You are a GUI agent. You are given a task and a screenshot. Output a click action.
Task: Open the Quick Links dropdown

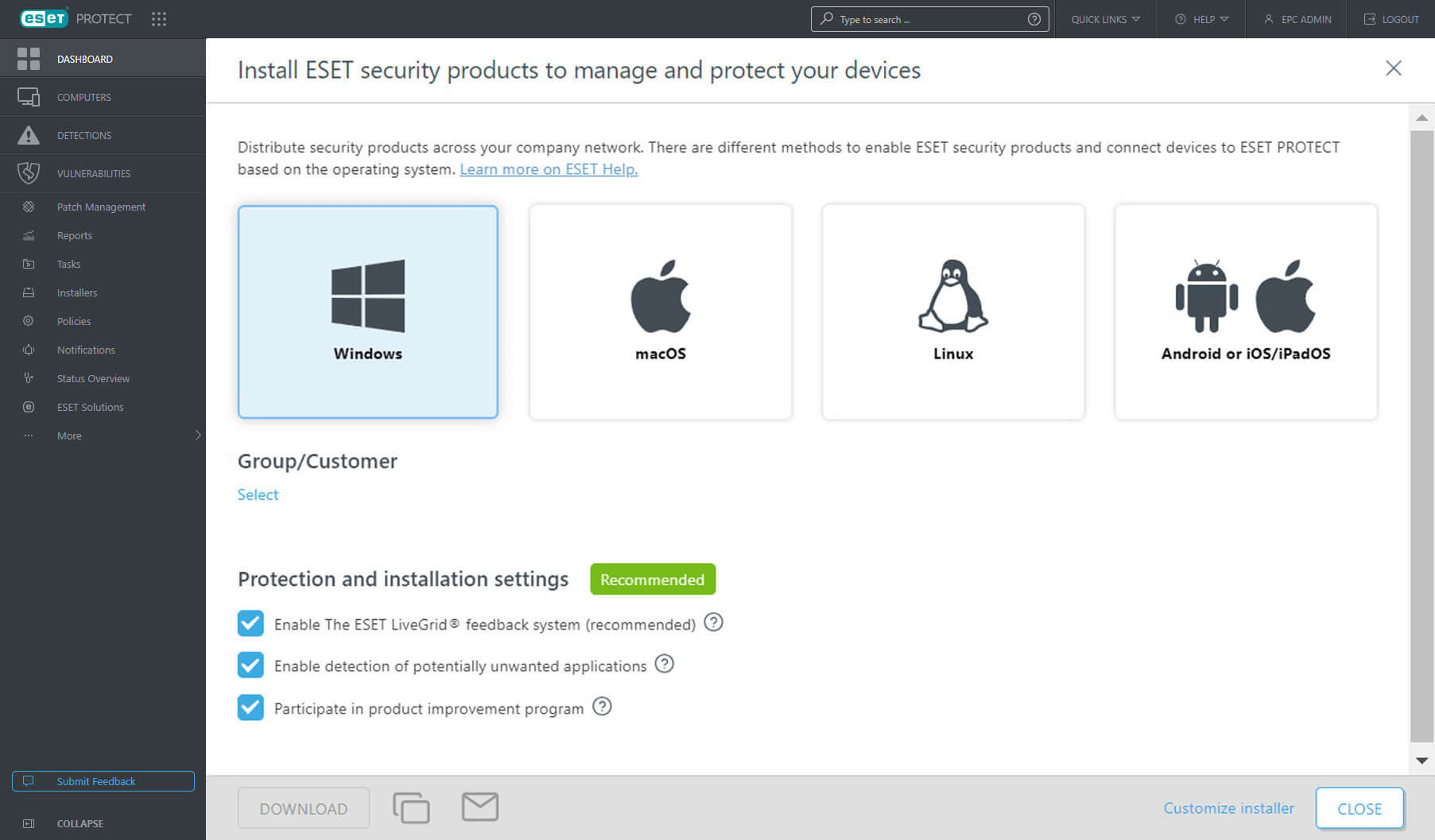tap(1105, 19)
